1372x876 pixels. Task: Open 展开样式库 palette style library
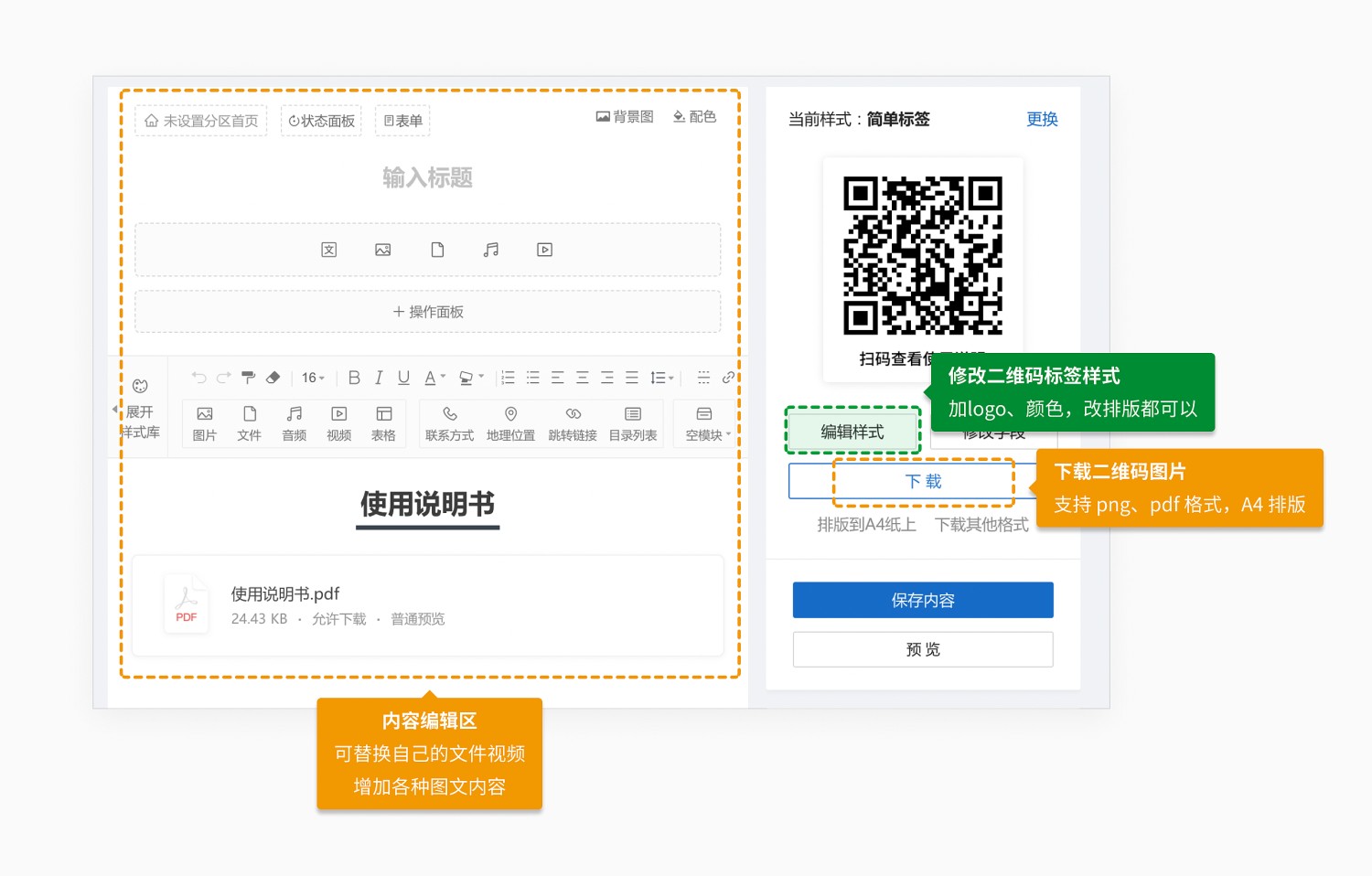click(x=140, y=411)
